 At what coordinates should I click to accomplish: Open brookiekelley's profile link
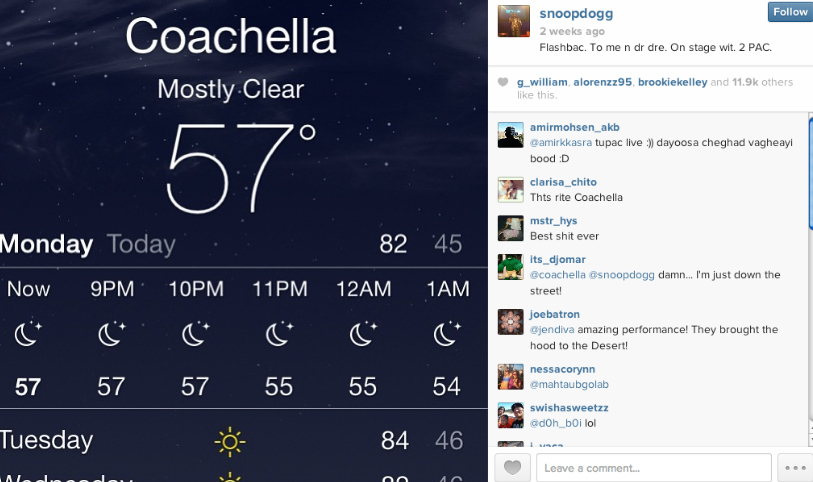point(672,82)
